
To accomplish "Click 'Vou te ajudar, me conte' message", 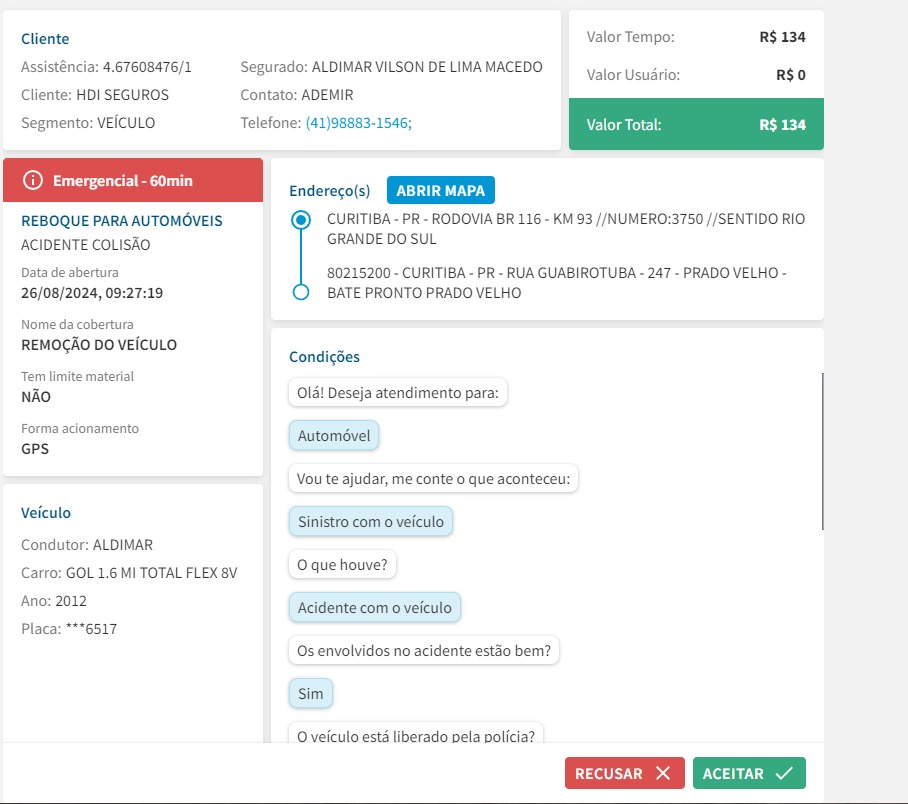I will coord(433,478).
